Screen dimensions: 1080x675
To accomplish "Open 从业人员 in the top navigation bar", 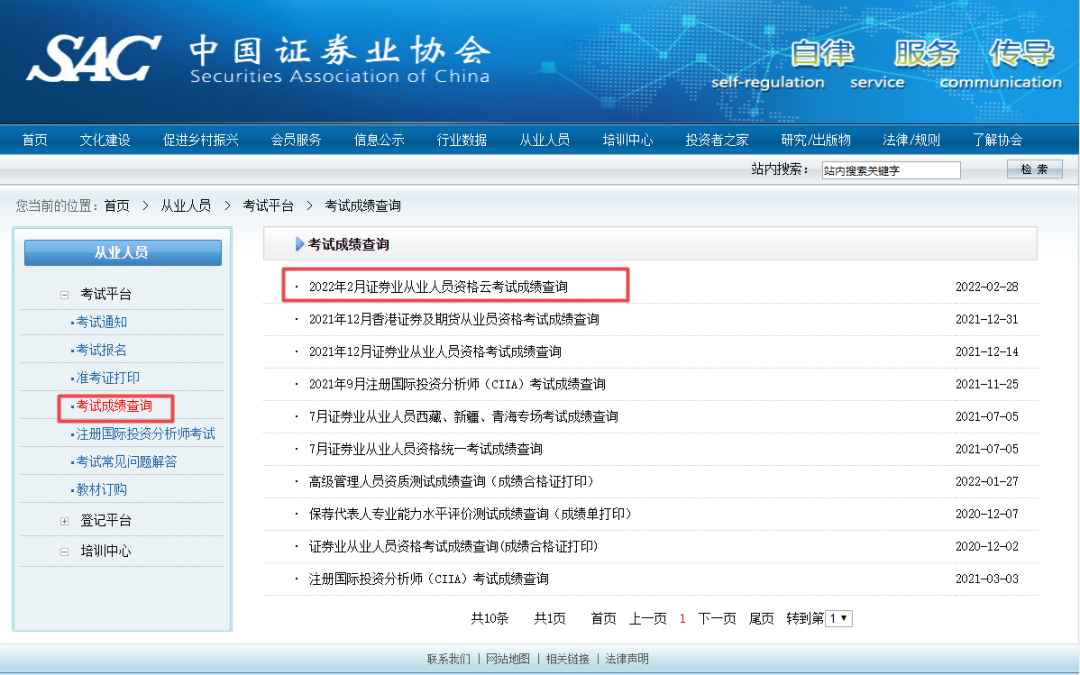I will 544,140.
